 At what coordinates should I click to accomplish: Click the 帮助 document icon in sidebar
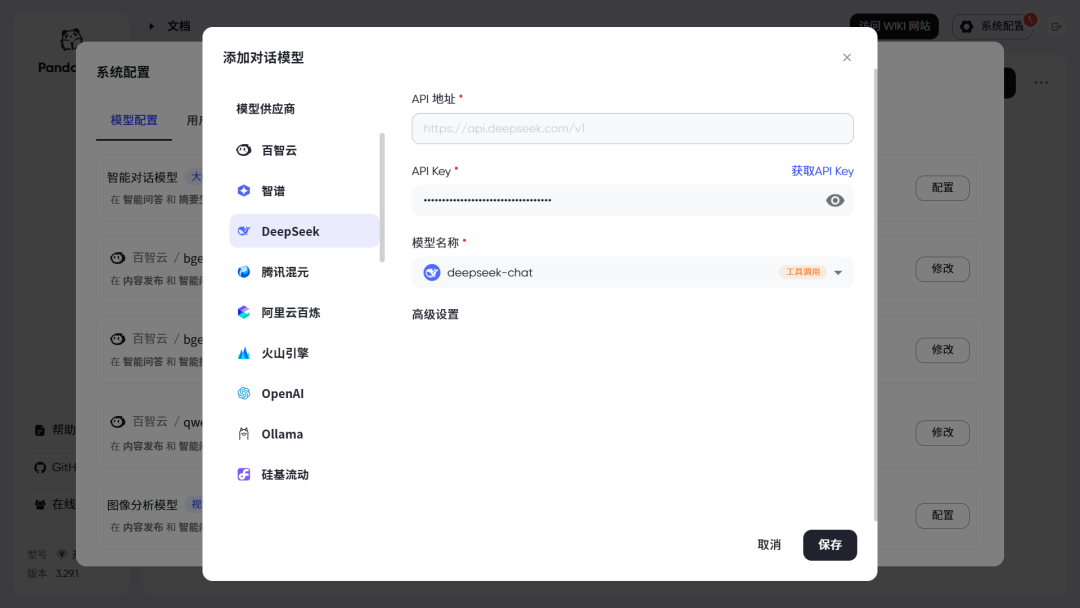click(x=40, y=430)
